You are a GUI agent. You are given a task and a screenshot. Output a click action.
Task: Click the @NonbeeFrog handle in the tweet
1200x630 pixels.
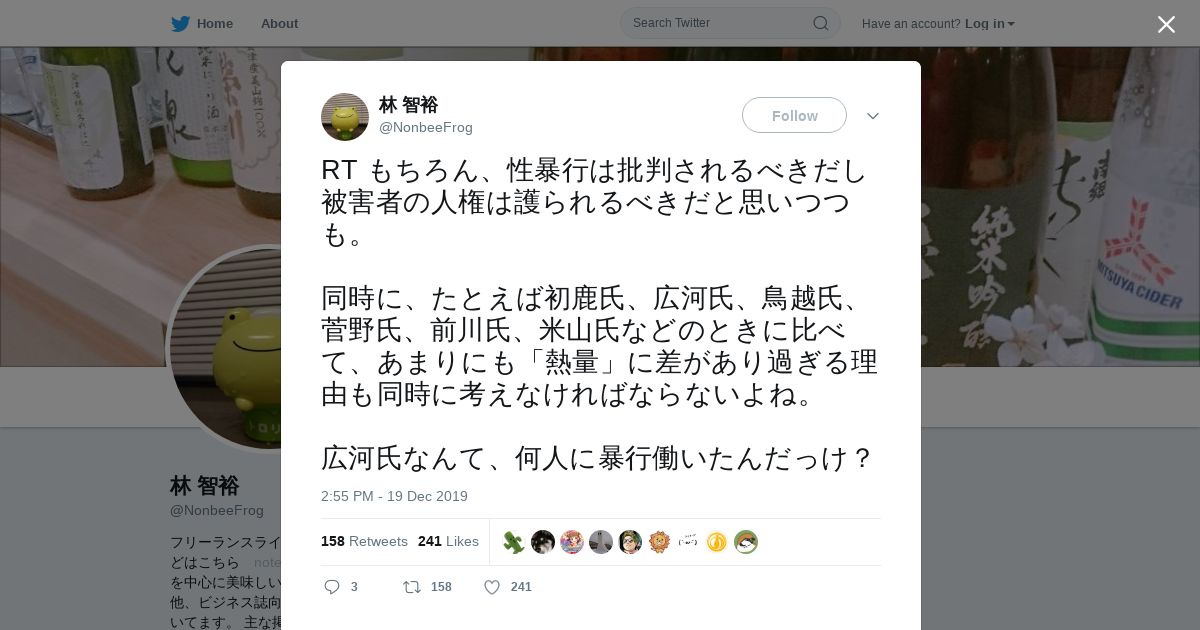point(426,127)
